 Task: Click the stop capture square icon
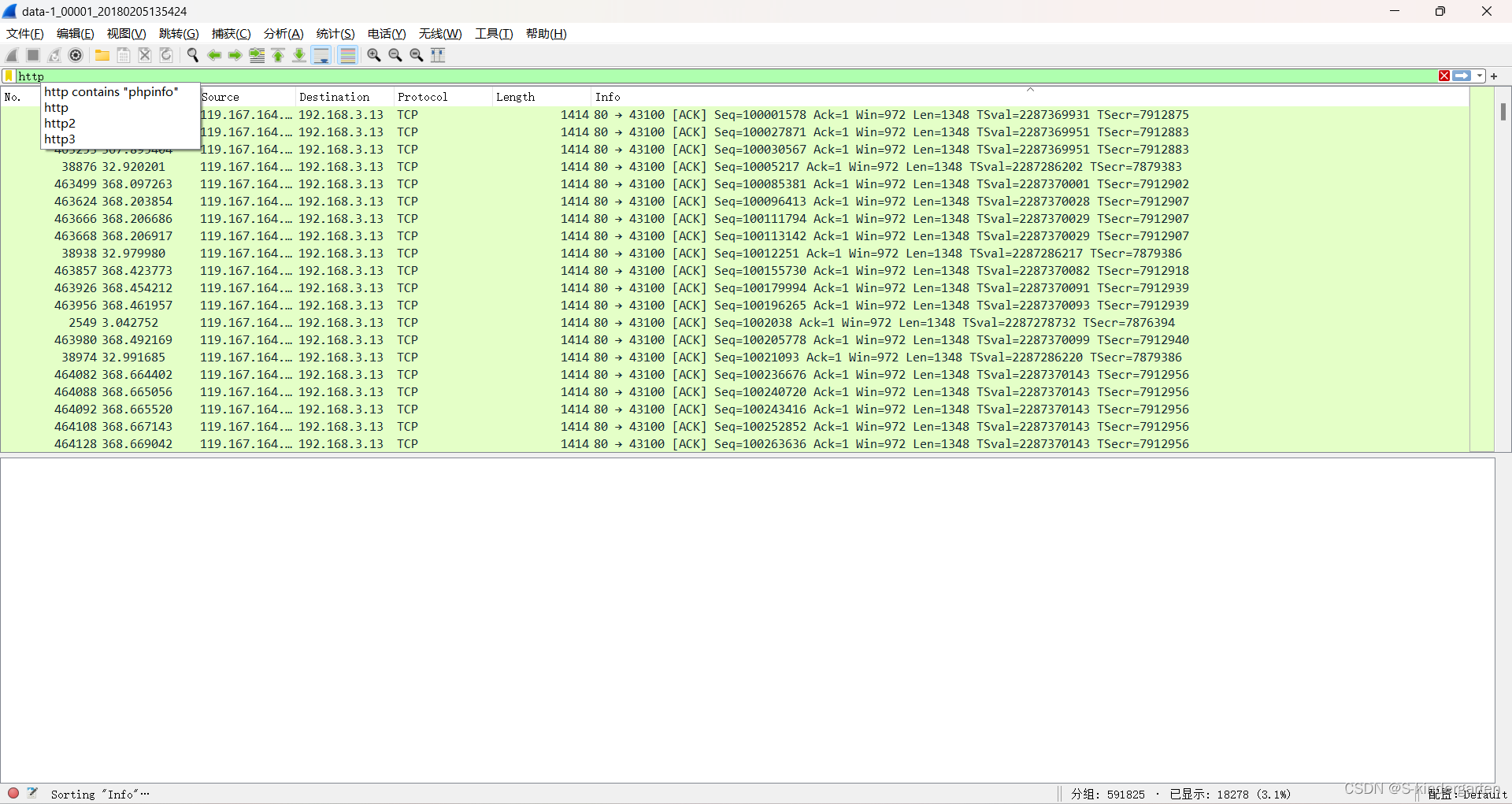[x=33, y=55]
